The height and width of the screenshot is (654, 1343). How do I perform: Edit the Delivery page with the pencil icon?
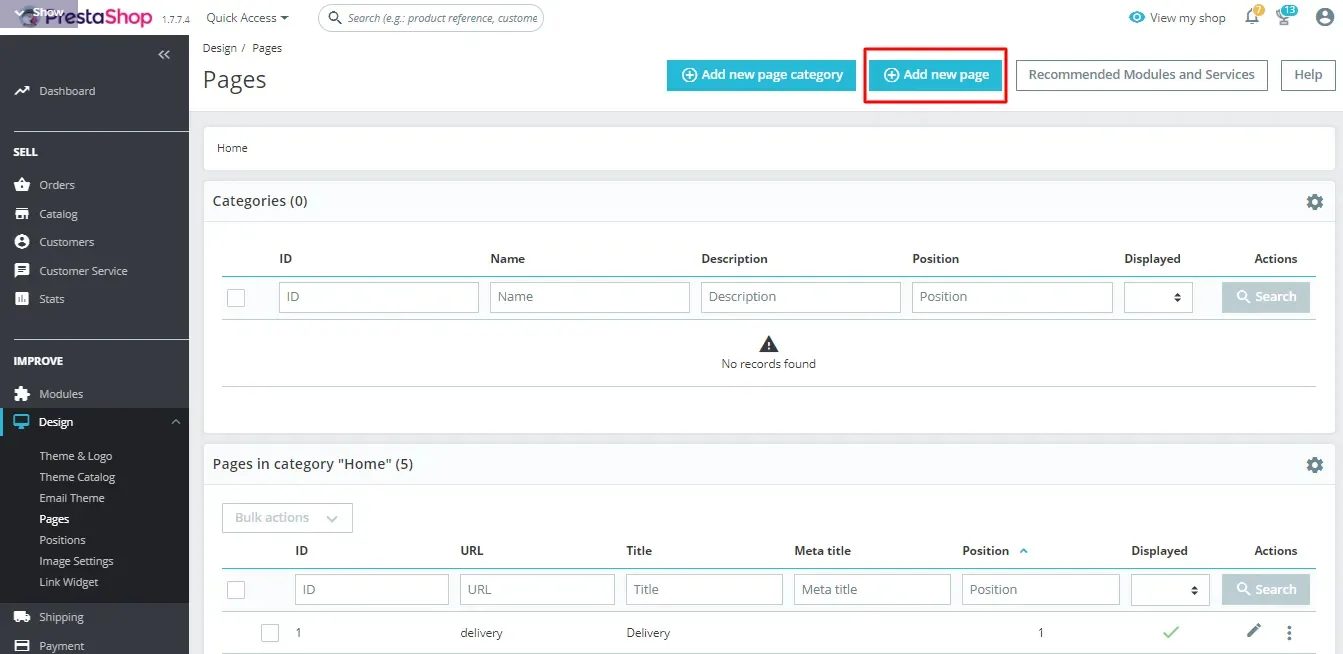point(1254,631)
